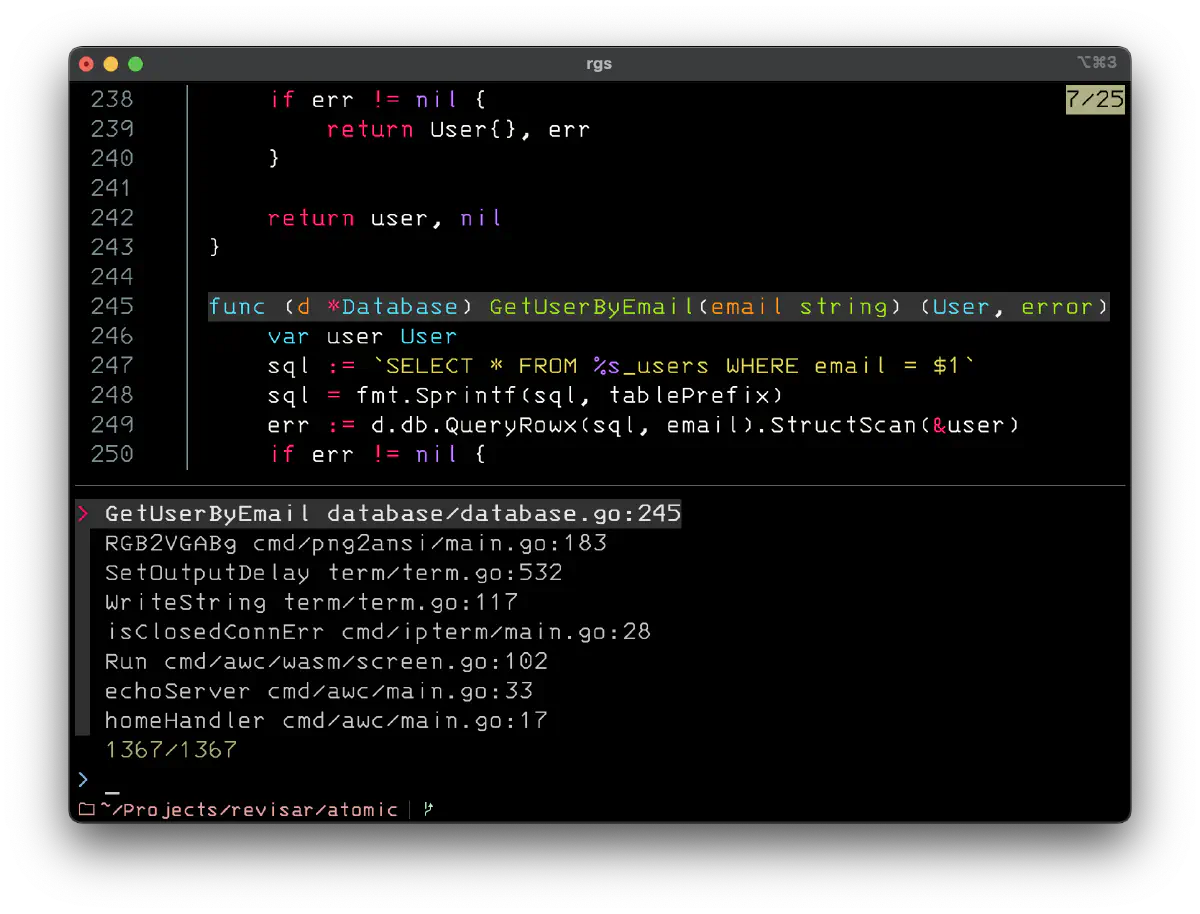The width and height of the screenshot is (1200, 914).
Task: Pick the homeHandler main.go:17 entry
Action: pos(326,720)
